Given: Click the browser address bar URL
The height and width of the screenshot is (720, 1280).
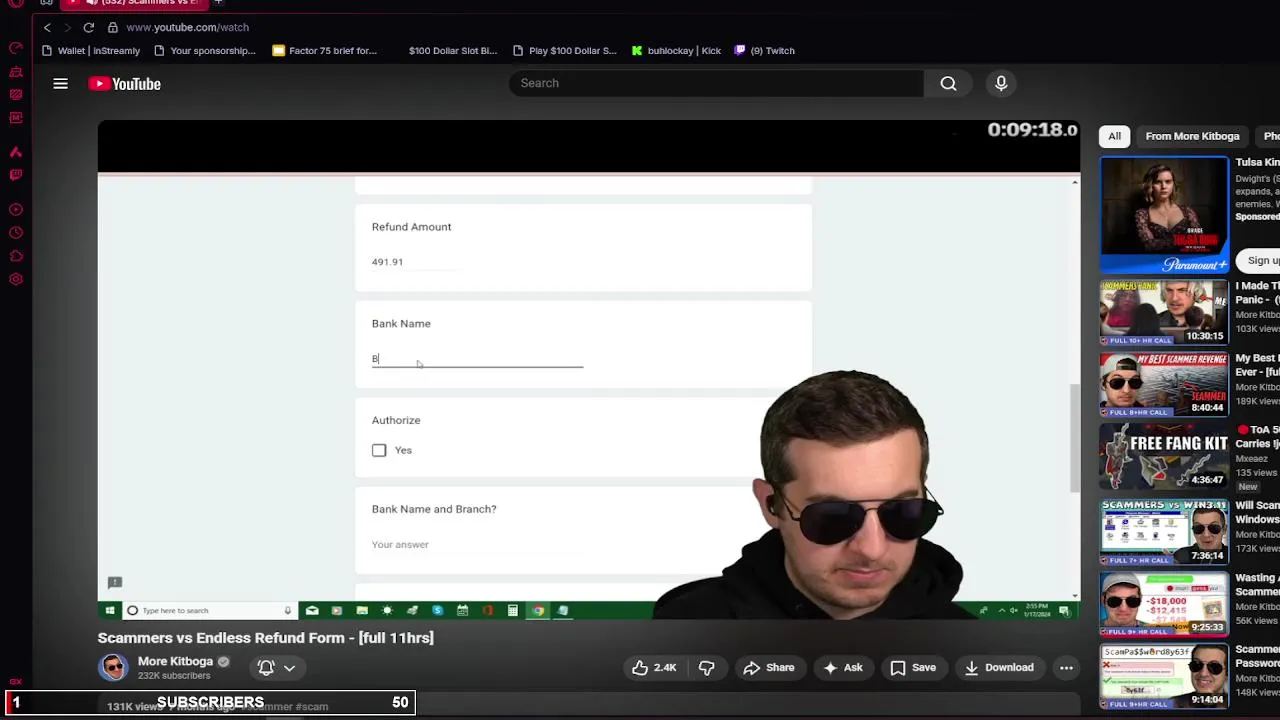Looking at the screenshot, I should (x=187, y=28).
